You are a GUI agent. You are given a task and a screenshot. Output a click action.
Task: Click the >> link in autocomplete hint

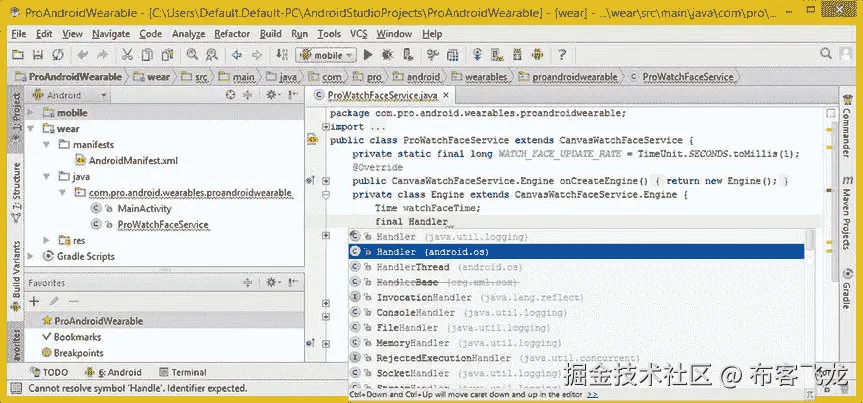[593, 394]
